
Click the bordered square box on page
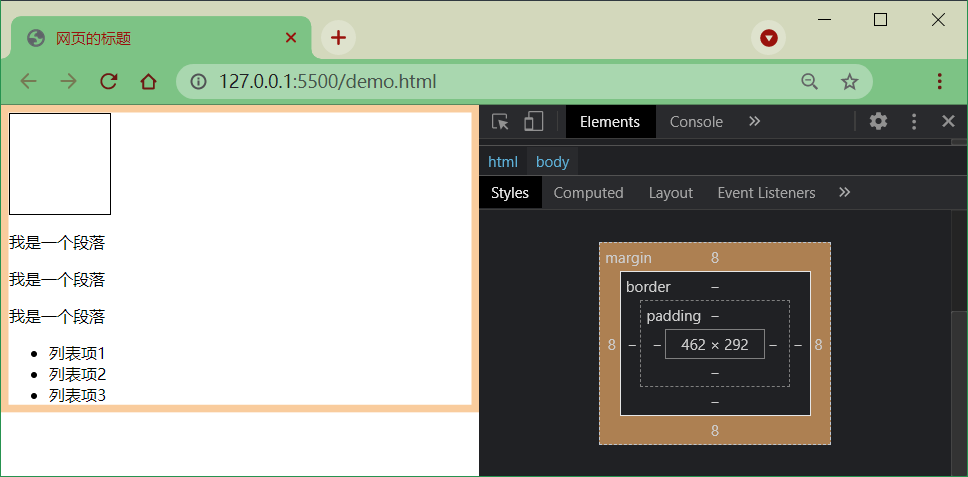pyautogui.click(x=60, y=164)
